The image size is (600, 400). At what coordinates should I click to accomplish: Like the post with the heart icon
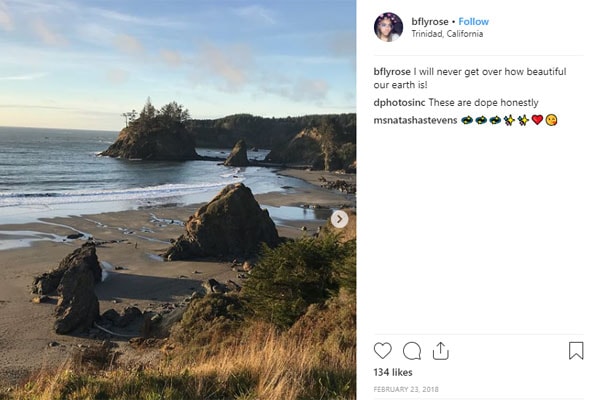click(x=383, y=351)
